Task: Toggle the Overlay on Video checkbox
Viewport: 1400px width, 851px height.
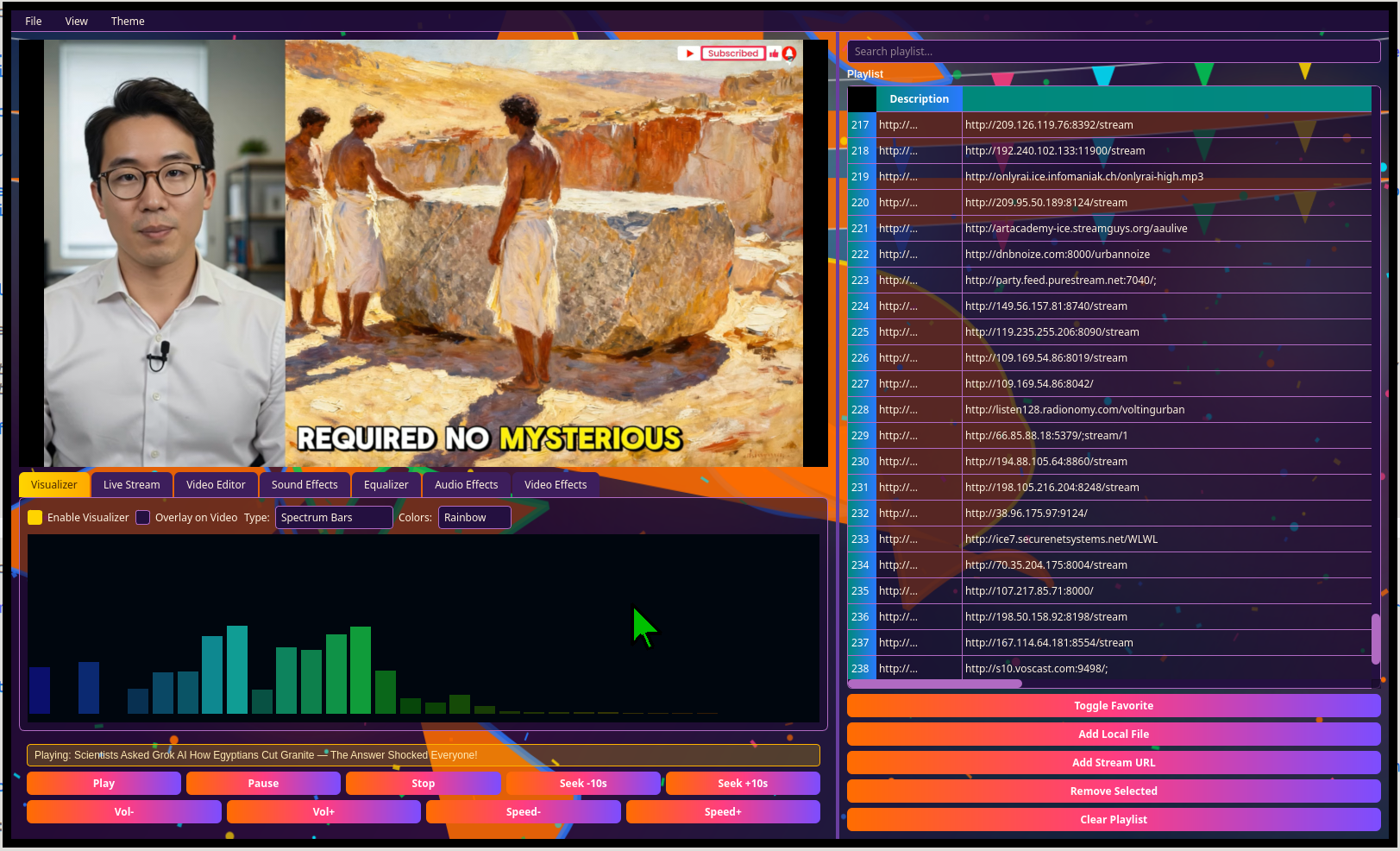Action: [x=143, y=518]
